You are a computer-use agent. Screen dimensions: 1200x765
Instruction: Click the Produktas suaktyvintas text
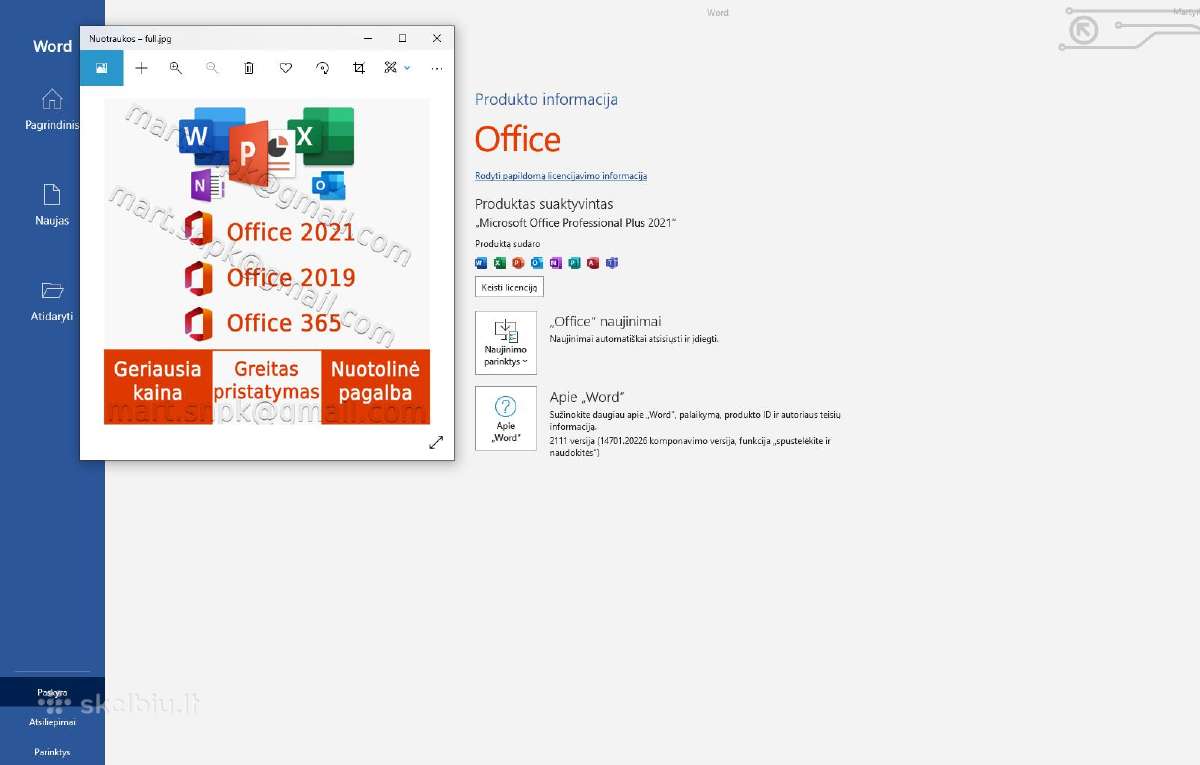[x=544, y=204]
